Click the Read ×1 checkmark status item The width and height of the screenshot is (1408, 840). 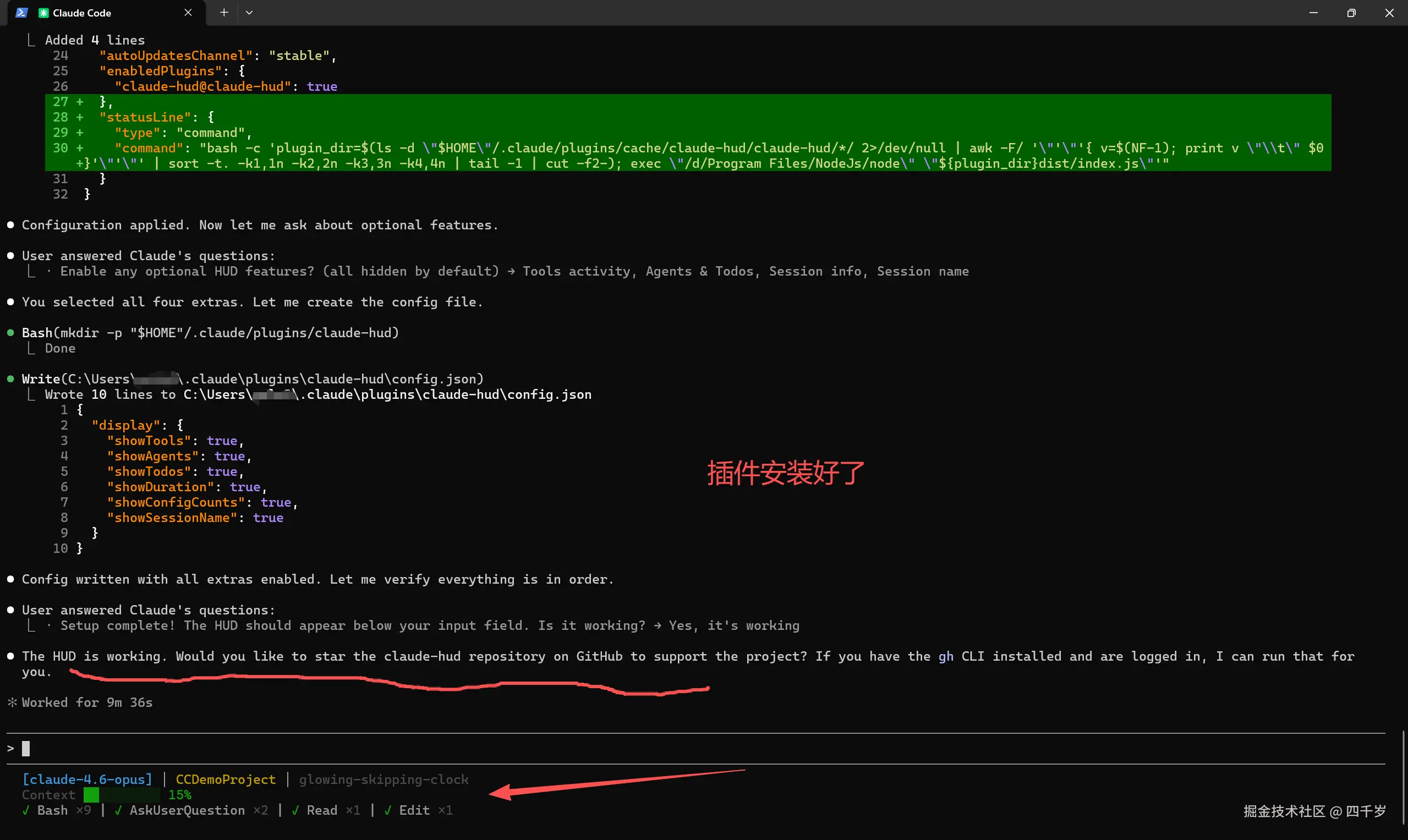[x=295, y=810]
